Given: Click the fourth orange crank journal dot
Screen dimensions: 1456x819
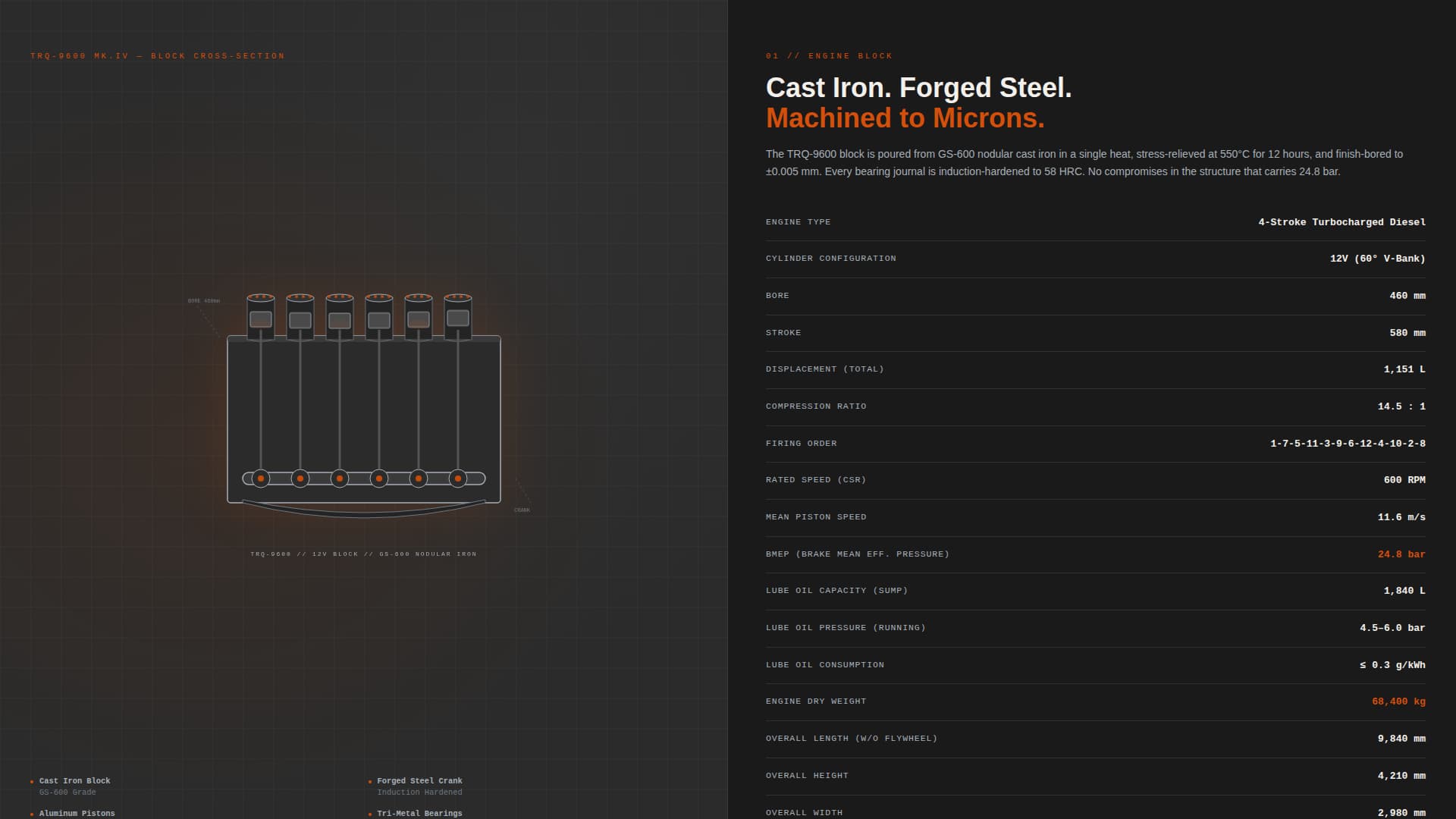Looking at the screenshot, I should pos(379,479).
